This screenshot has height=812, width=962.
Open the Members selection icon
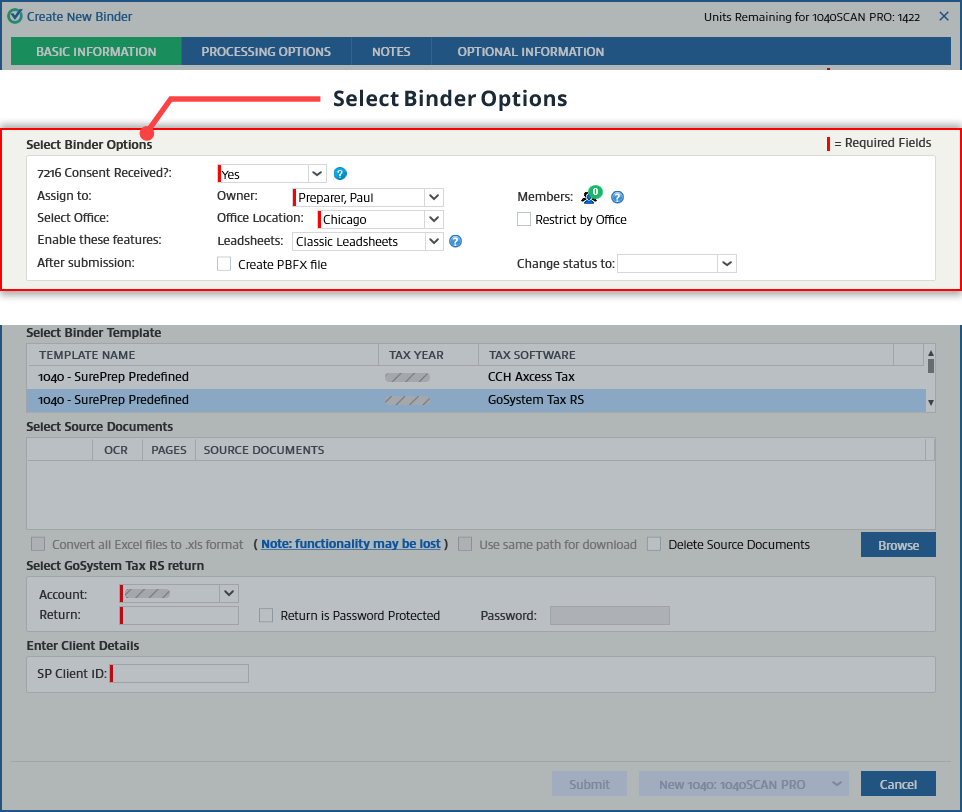(x=588, y=197)
